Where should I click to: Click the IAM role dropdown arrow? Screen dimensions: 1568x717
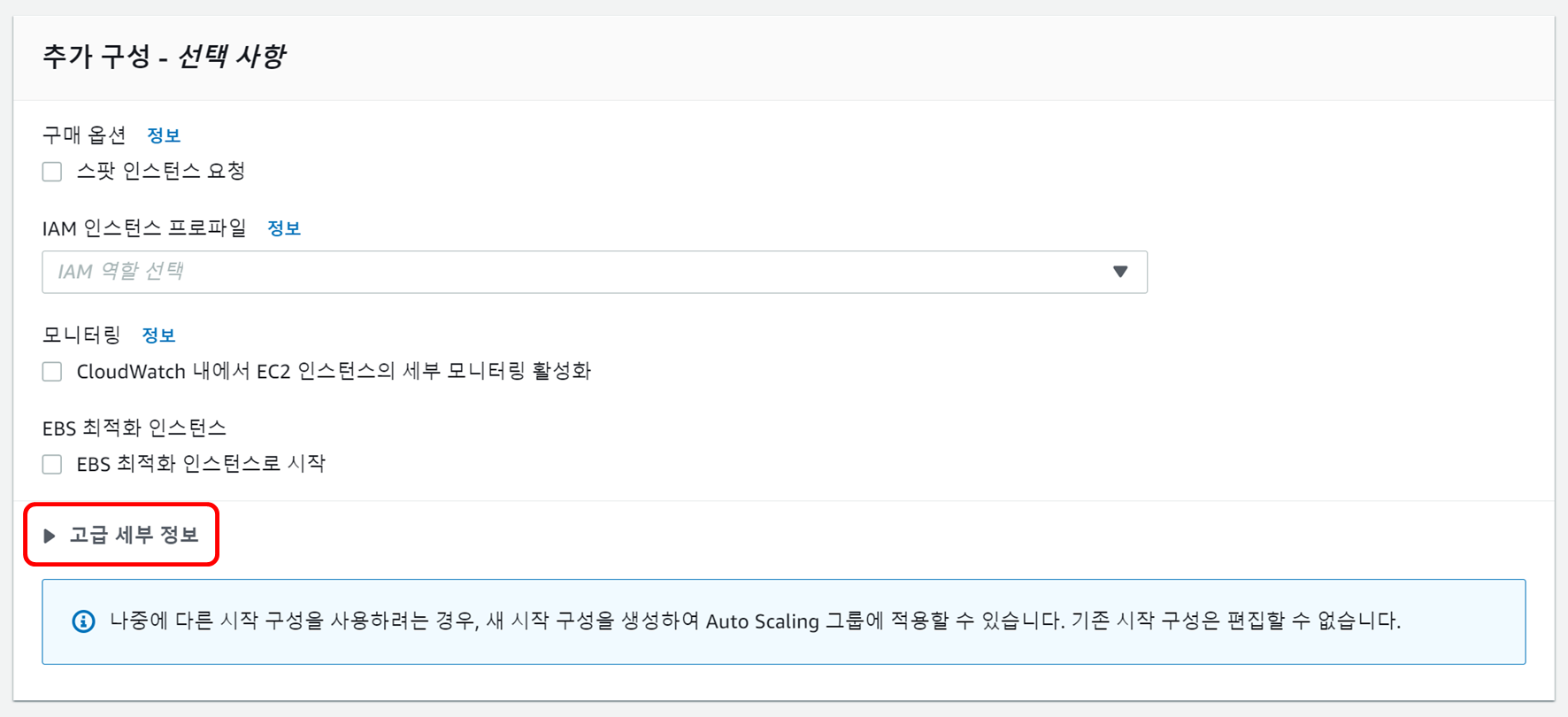(1120, 272)
